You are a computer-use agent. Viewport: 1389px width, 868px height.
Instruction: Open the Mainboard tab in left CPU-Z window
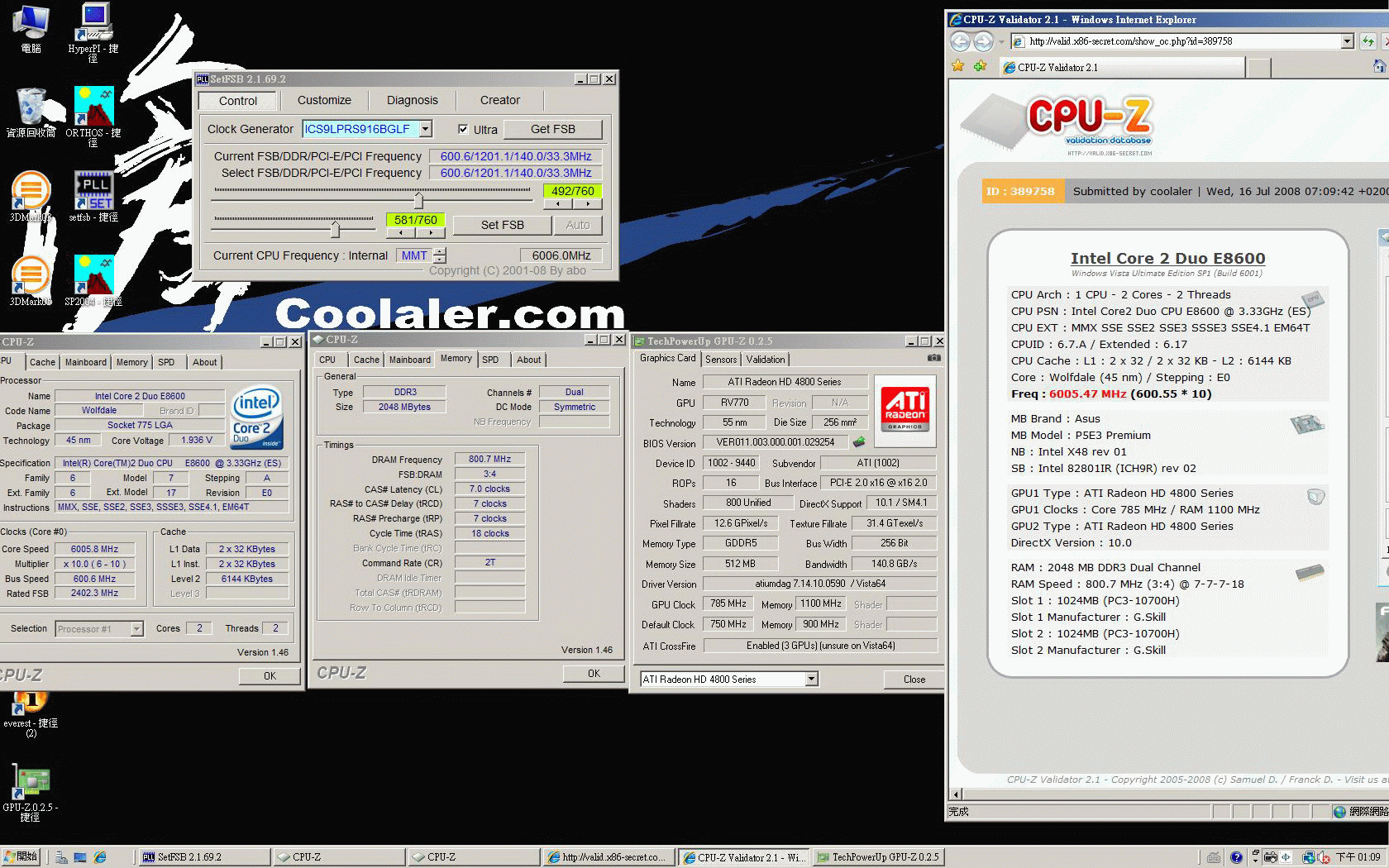click(86, 362)
